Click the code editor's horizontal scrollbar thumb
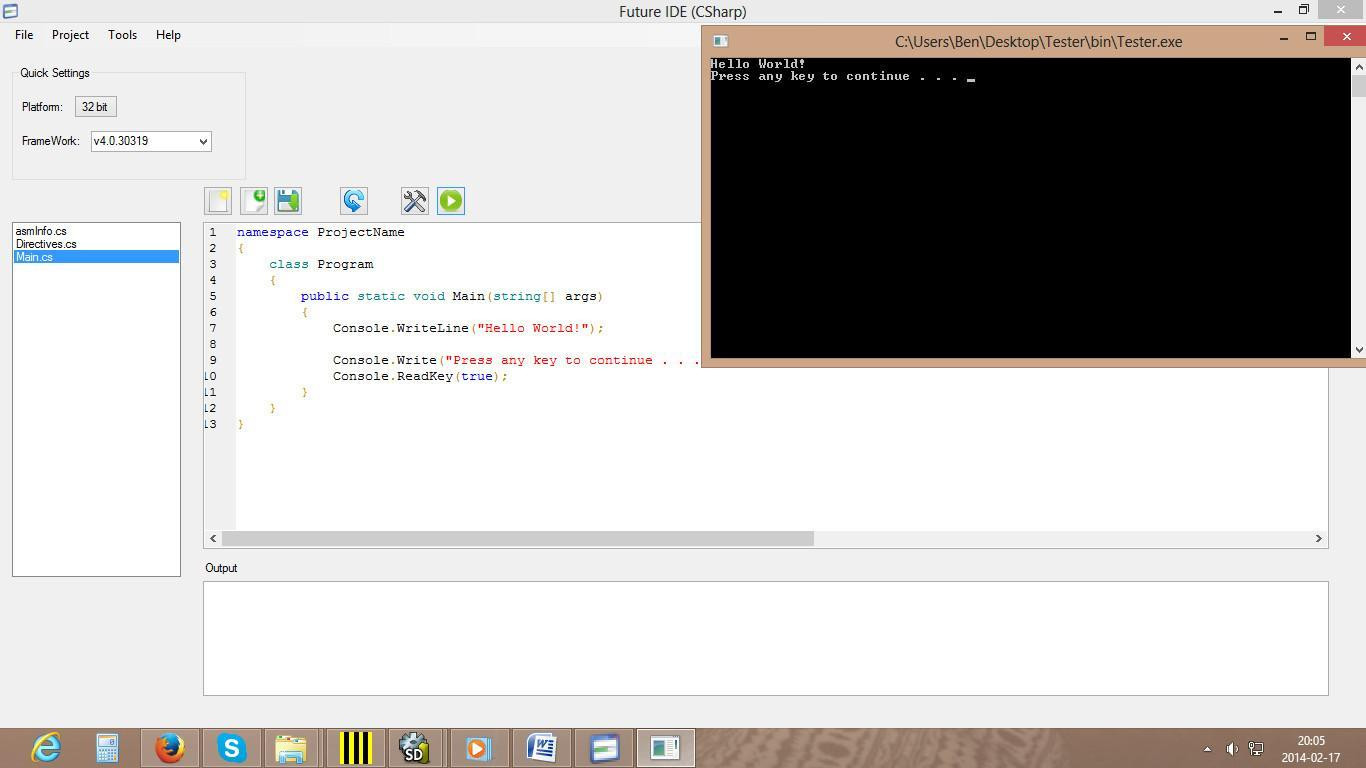 point(518,538)
